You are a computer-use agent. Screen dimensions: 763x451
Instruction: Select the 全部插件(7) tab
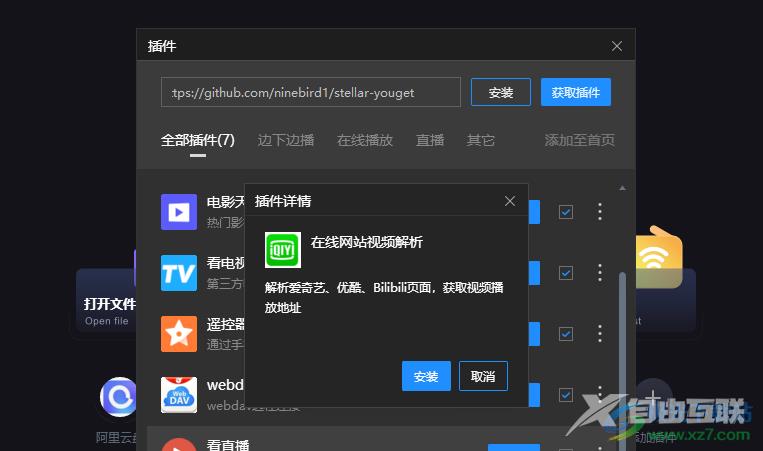click(x=198, y=140)
